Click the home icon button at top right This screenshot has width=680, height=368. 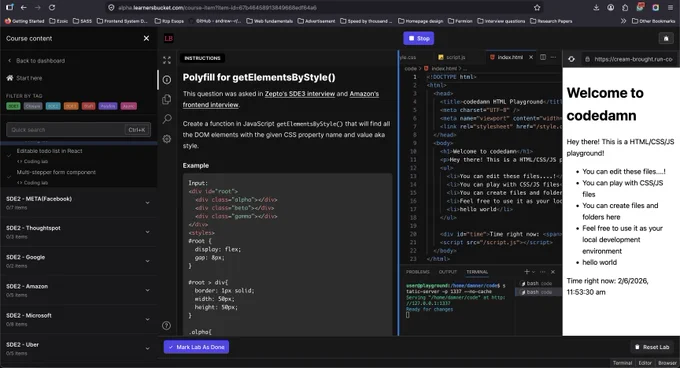(x=666, y=39)
